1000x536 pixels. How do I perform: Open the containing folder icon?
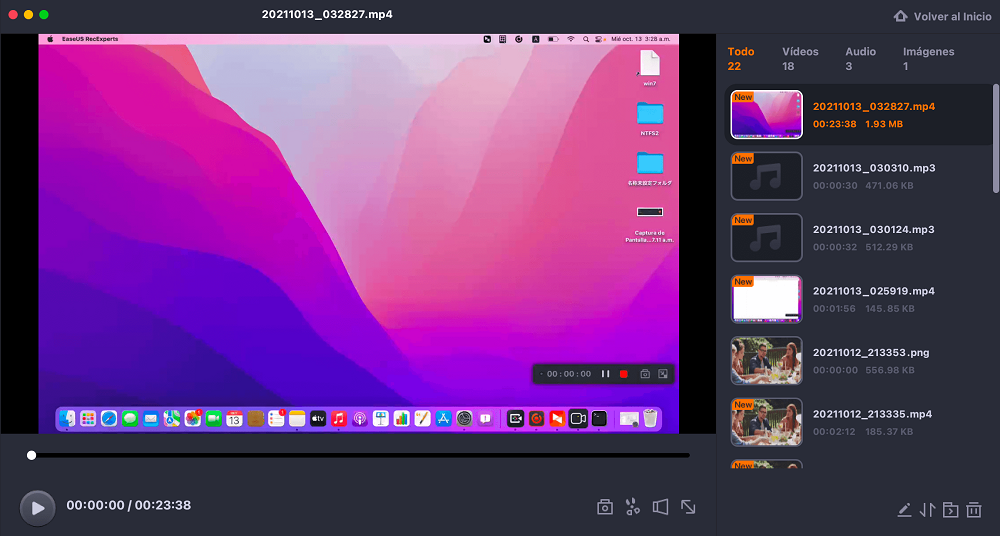[x=950, y=510]
